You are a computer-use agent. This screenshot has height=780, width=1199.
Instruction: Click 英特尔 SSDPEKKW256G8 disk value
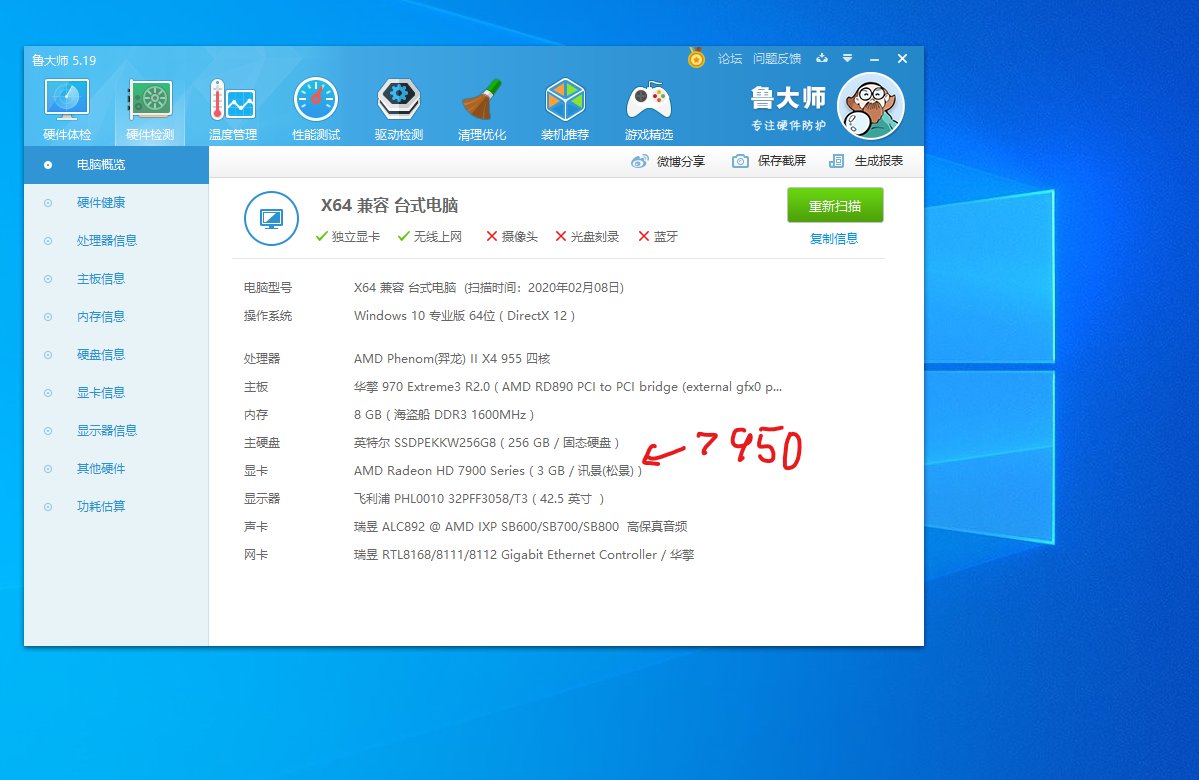tap(486, 443)
